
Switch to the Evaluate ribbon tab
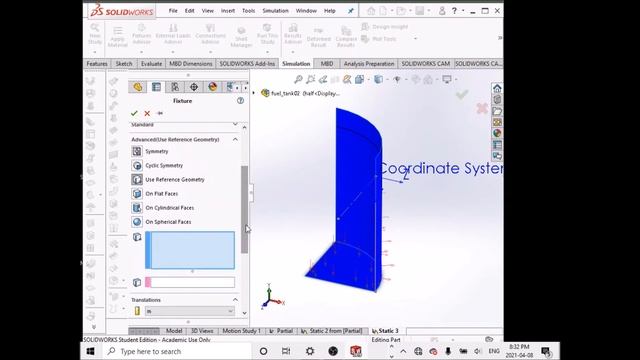click(x=151, y=64)
